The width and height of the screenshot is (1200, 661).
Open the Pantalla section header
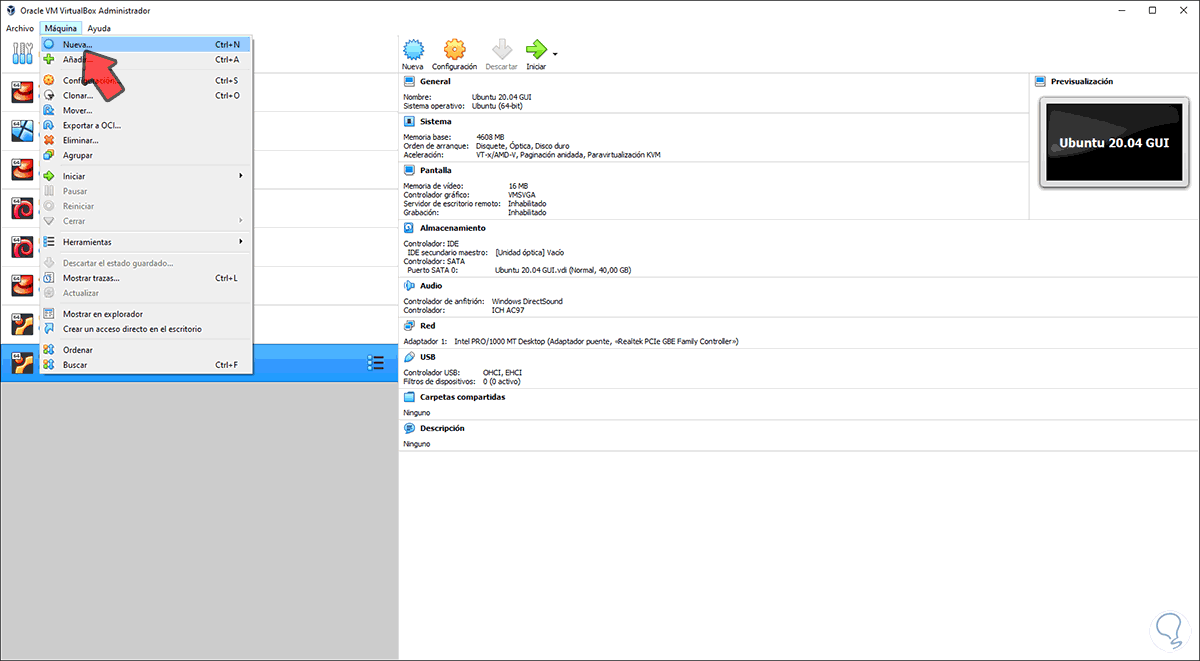click(x=436, y=170)
